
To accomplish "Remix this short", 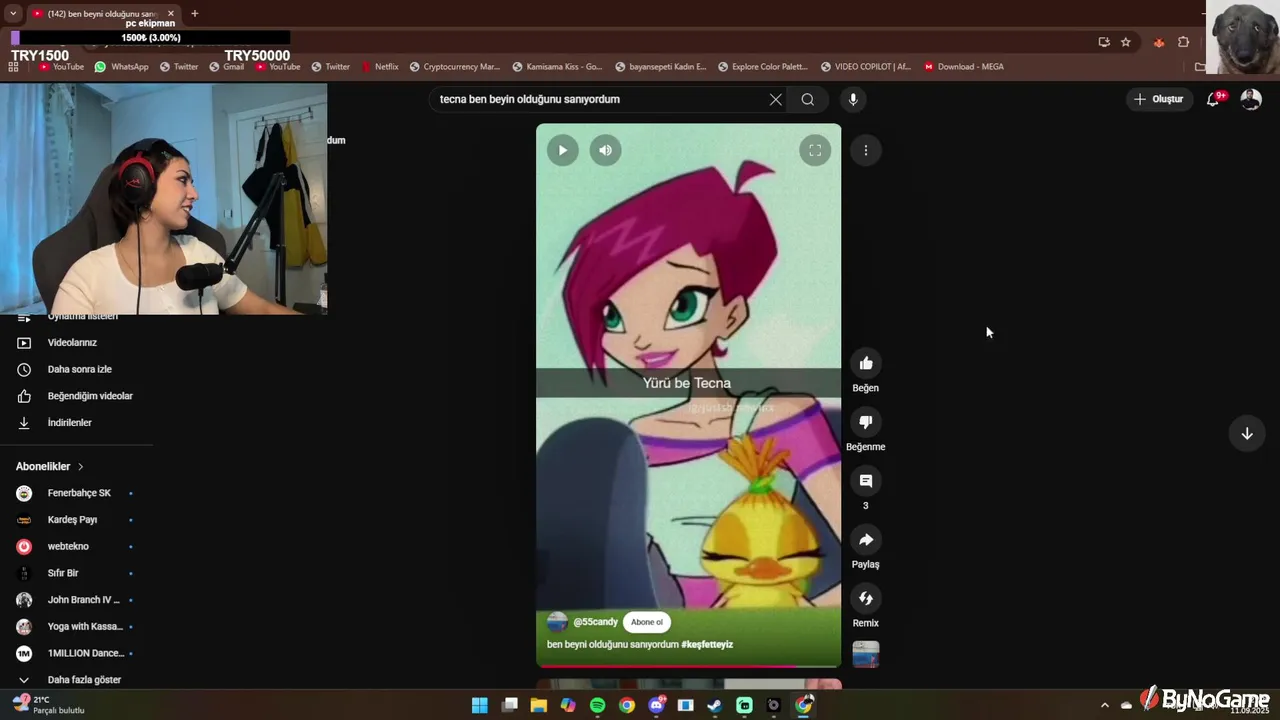I will (x=866, y=599).
